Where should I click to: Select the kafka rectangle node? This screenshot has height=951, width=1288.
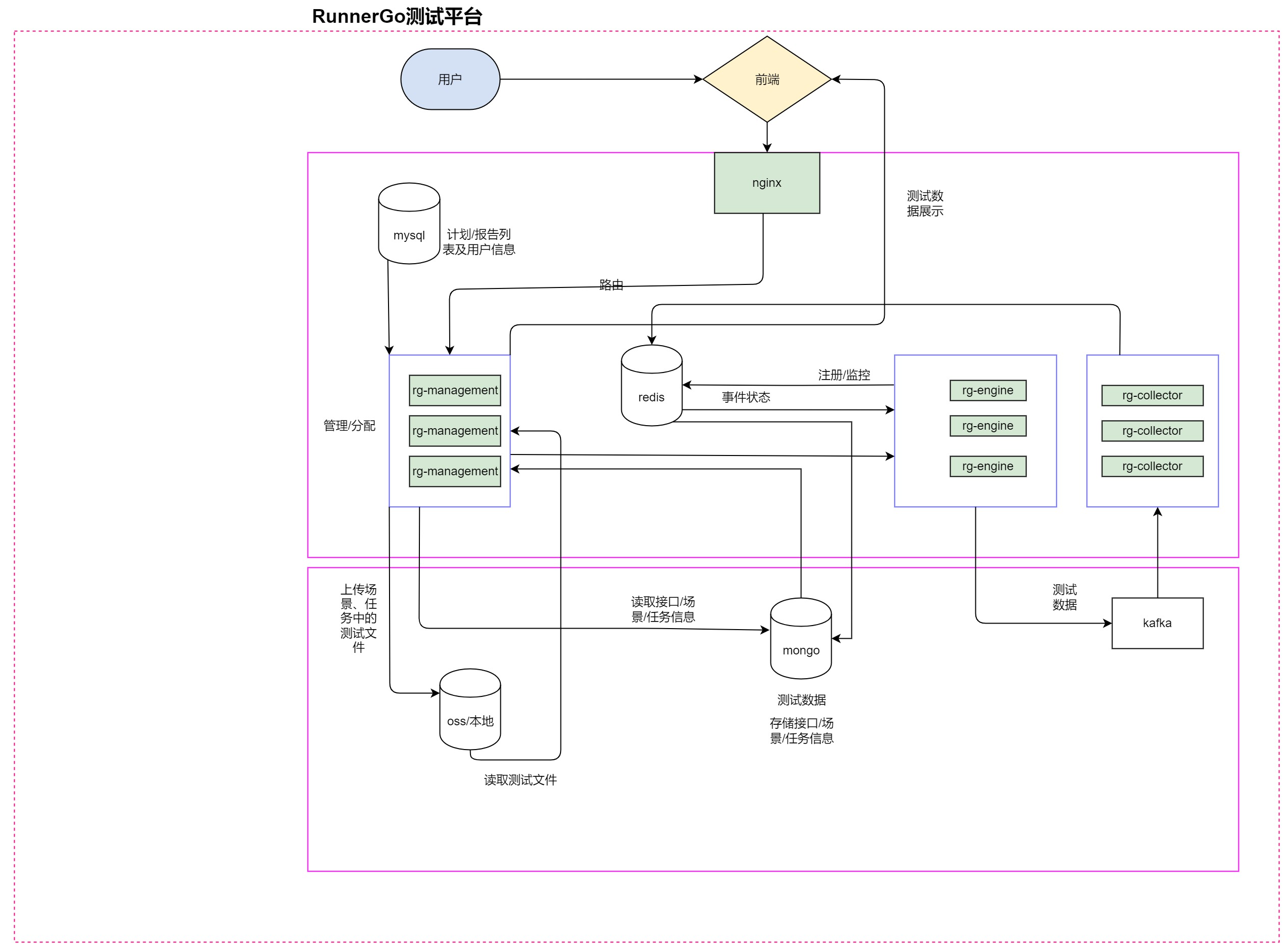click(1157, 623)
